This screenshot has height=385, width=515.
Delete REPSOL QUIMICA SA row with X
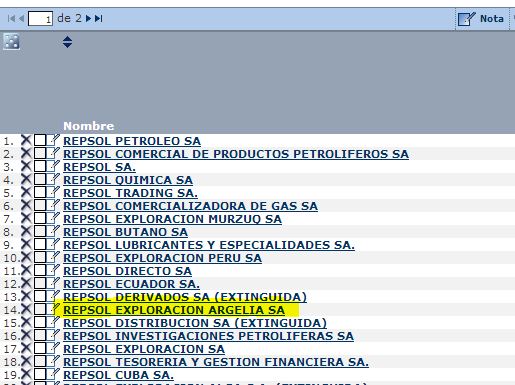pos(26,179)
